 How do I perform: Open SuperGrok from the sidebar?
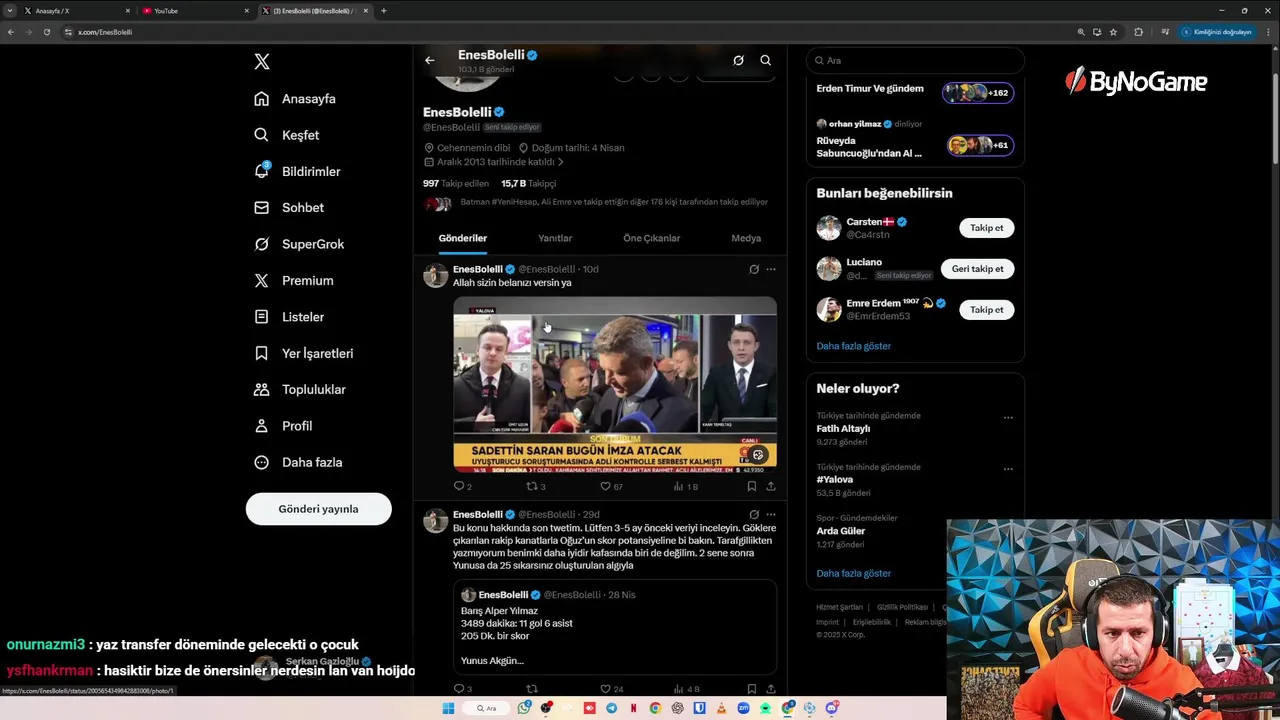[x=299, y=244]
